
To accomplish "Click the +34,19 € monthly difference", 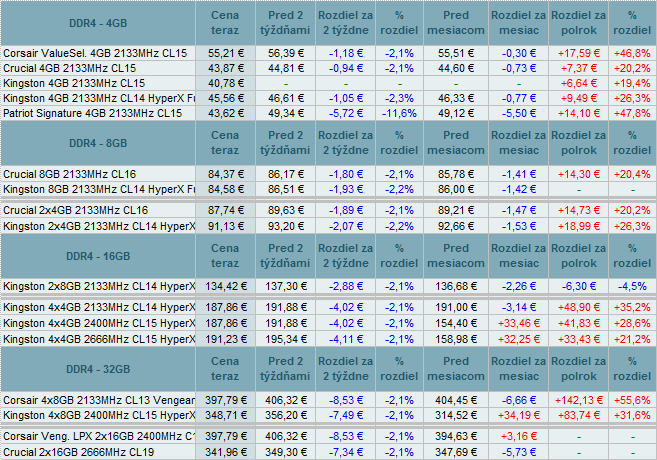I will [x=519, y=416].
